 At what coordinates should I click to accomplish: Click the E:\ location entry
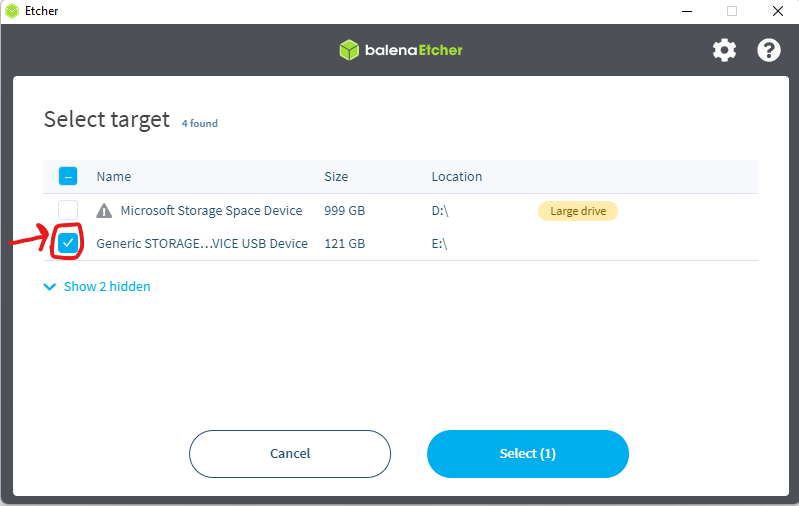[x=439, y=244]
